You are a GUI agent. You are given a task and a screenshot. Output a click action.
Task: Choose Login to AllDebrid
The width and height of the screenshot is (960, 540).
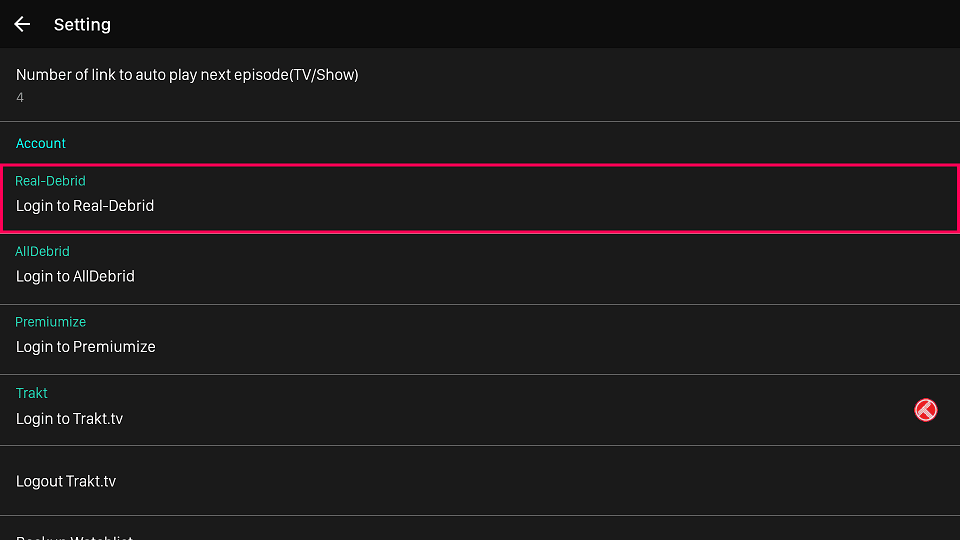[x=75, y=276]
